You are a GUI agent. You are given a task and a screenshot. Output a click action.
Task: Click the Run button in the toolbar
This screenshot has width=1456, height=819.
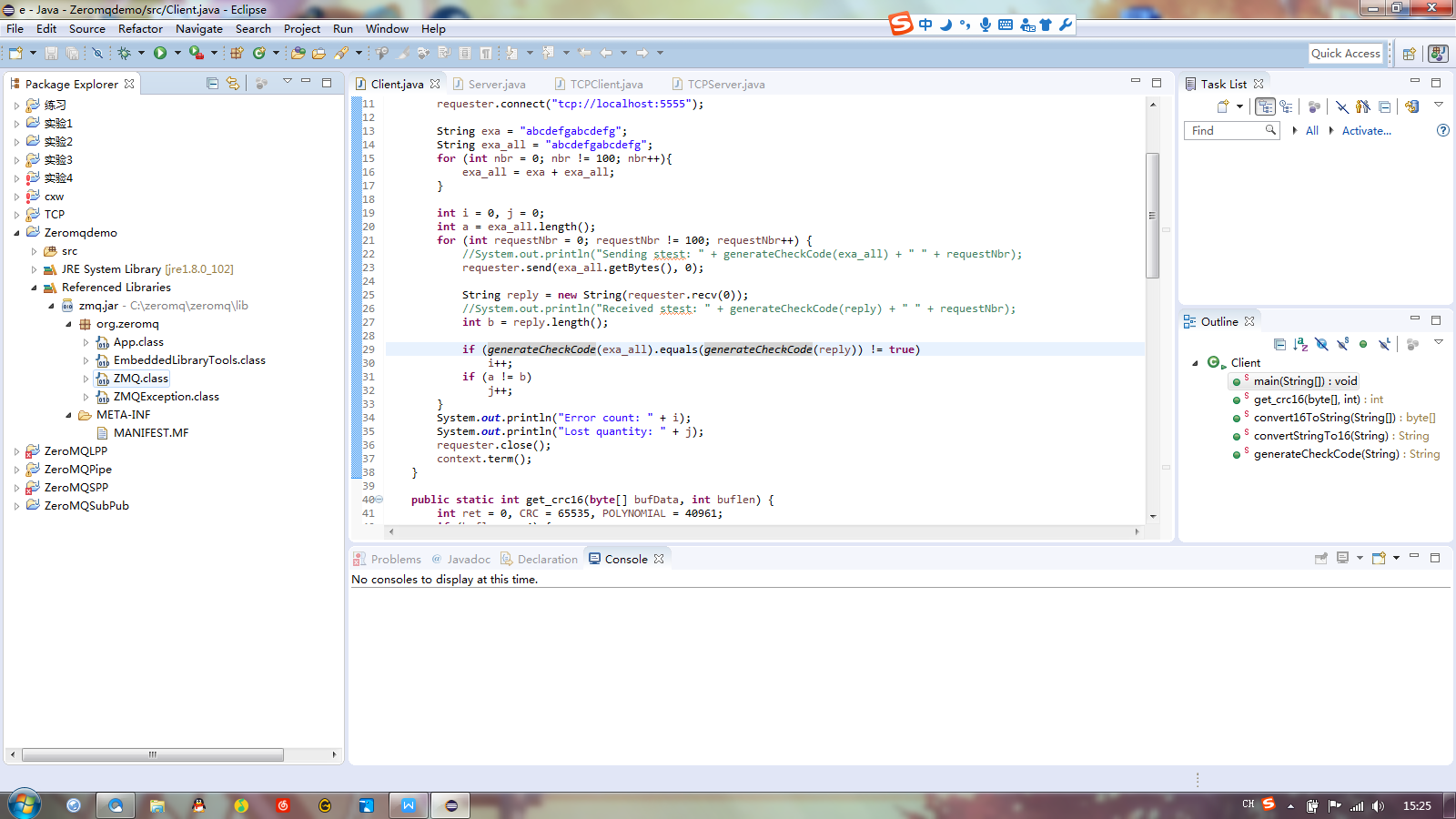point(160,53)
